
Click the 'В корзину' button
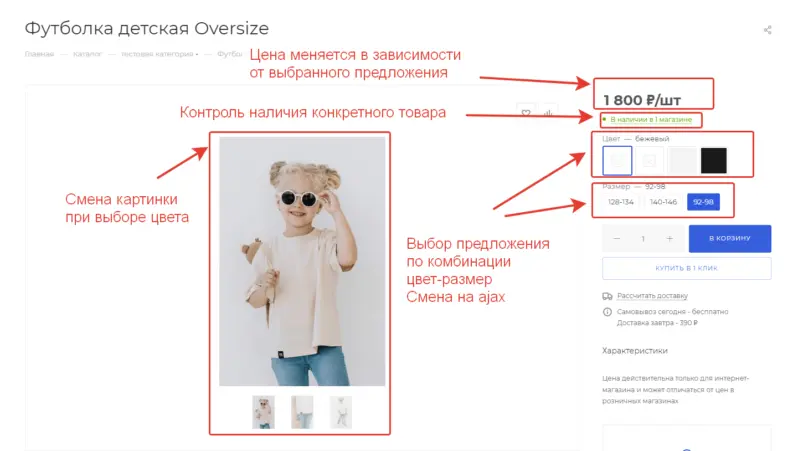[729, 239]
